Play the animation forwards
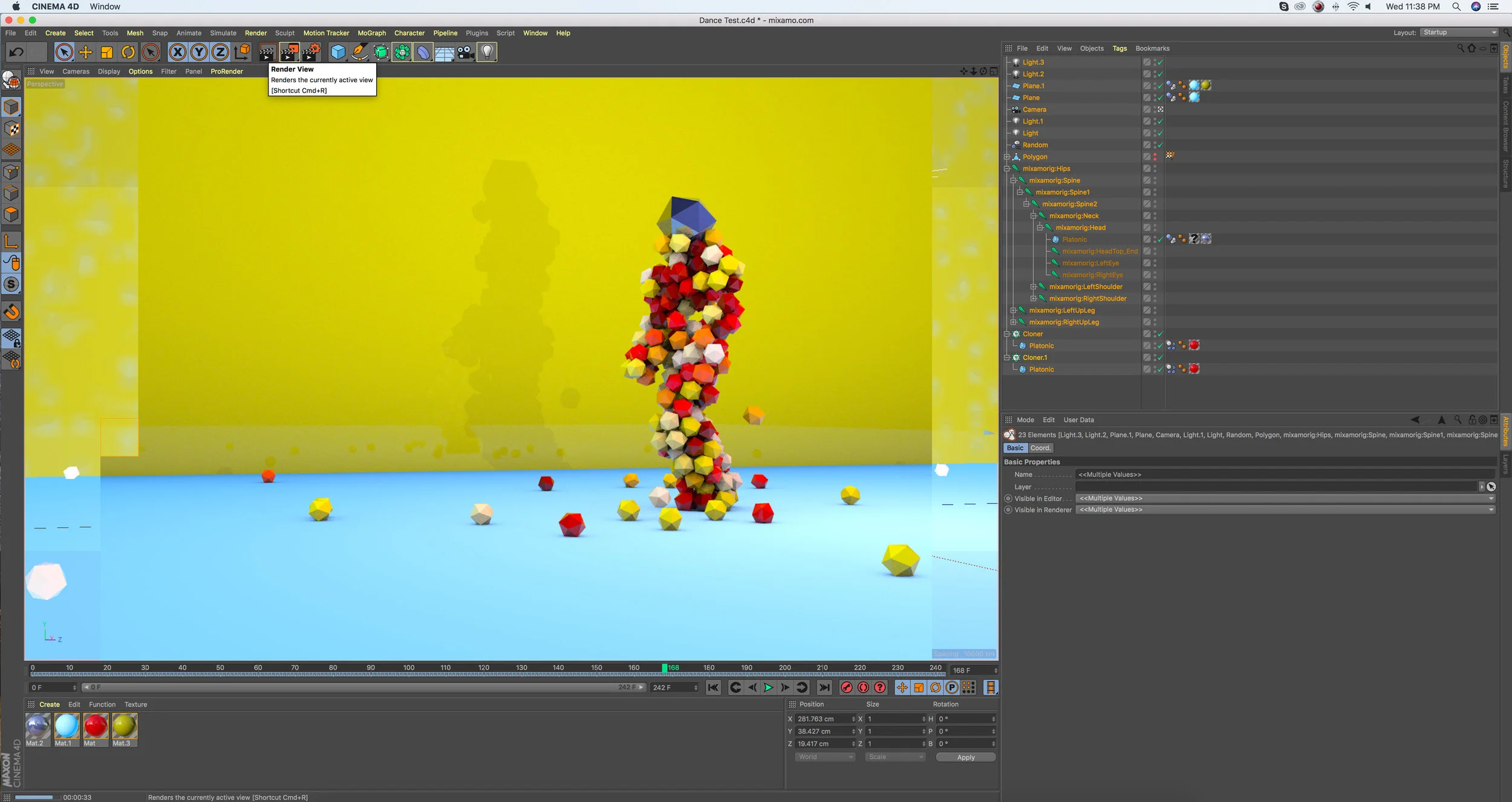Image resolution: width=1512 pixels, height=802 pixels. [x=768, y=688]
